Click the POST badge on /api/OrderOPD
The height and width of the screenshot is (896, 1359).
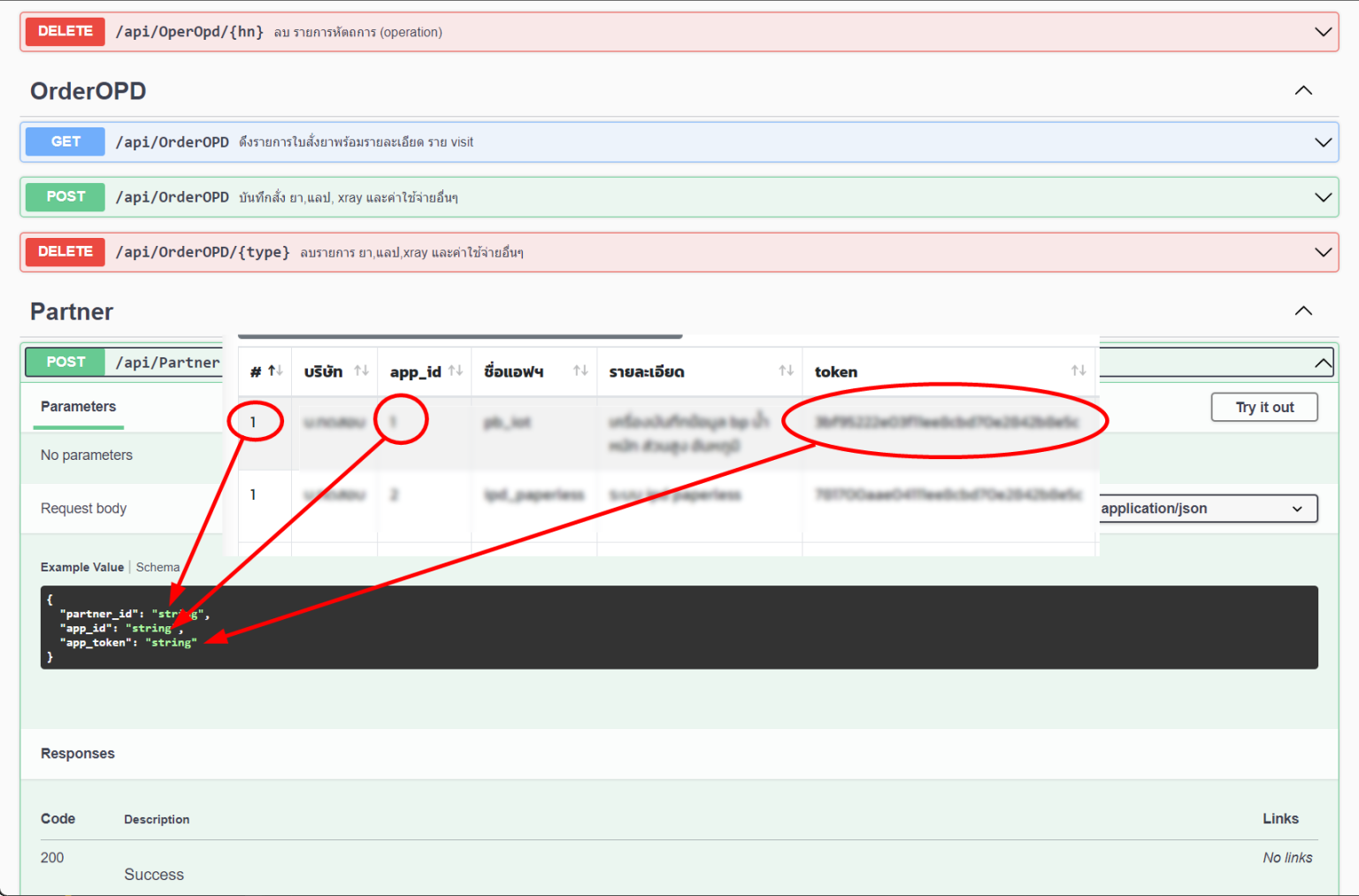(x=64, y=196)
